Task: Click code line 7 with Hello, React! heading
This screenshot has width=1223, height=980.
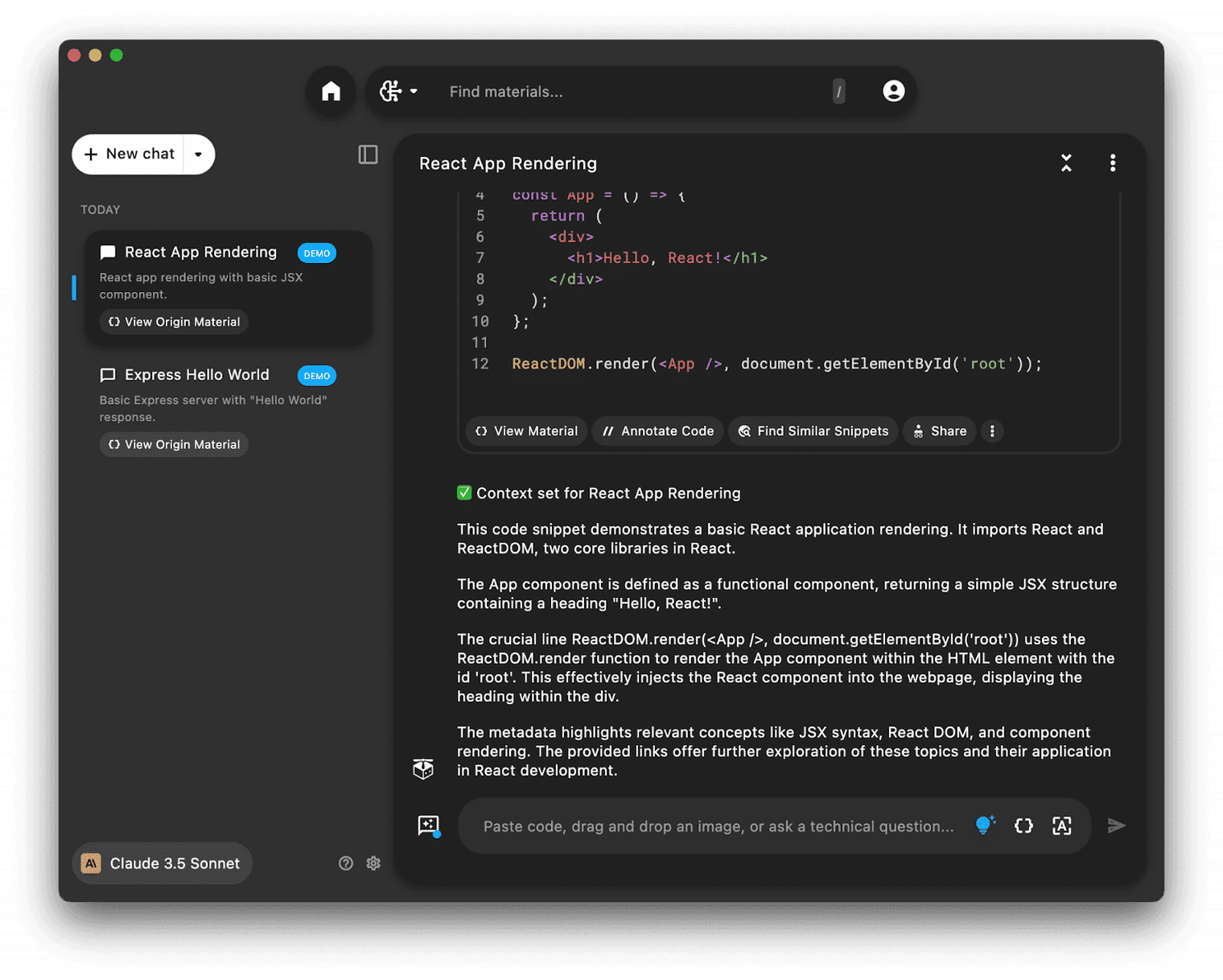Action: click(667, 258)
